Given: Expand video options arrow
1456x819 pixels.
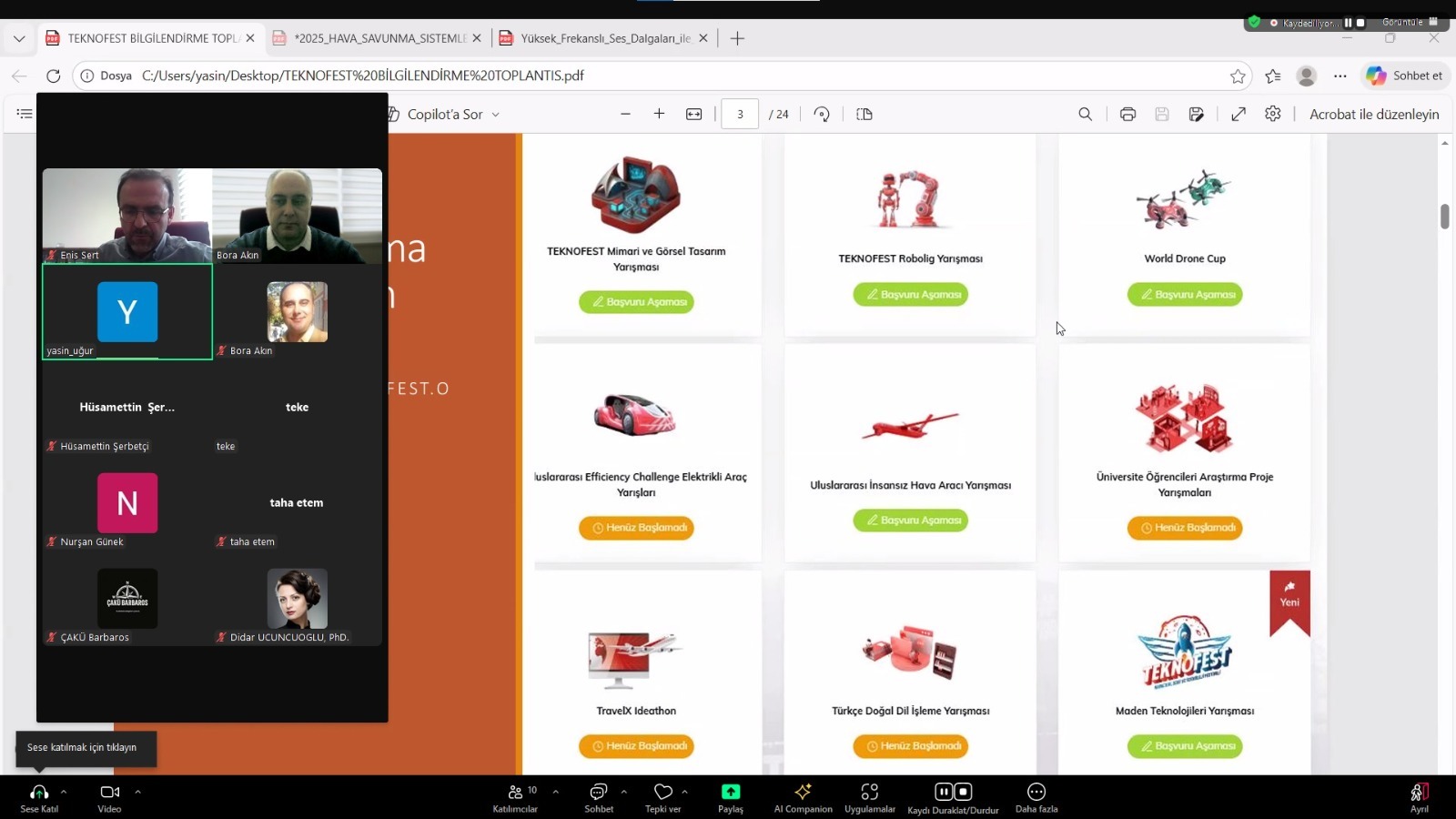Looking at the screenshot, I should 137,792.
